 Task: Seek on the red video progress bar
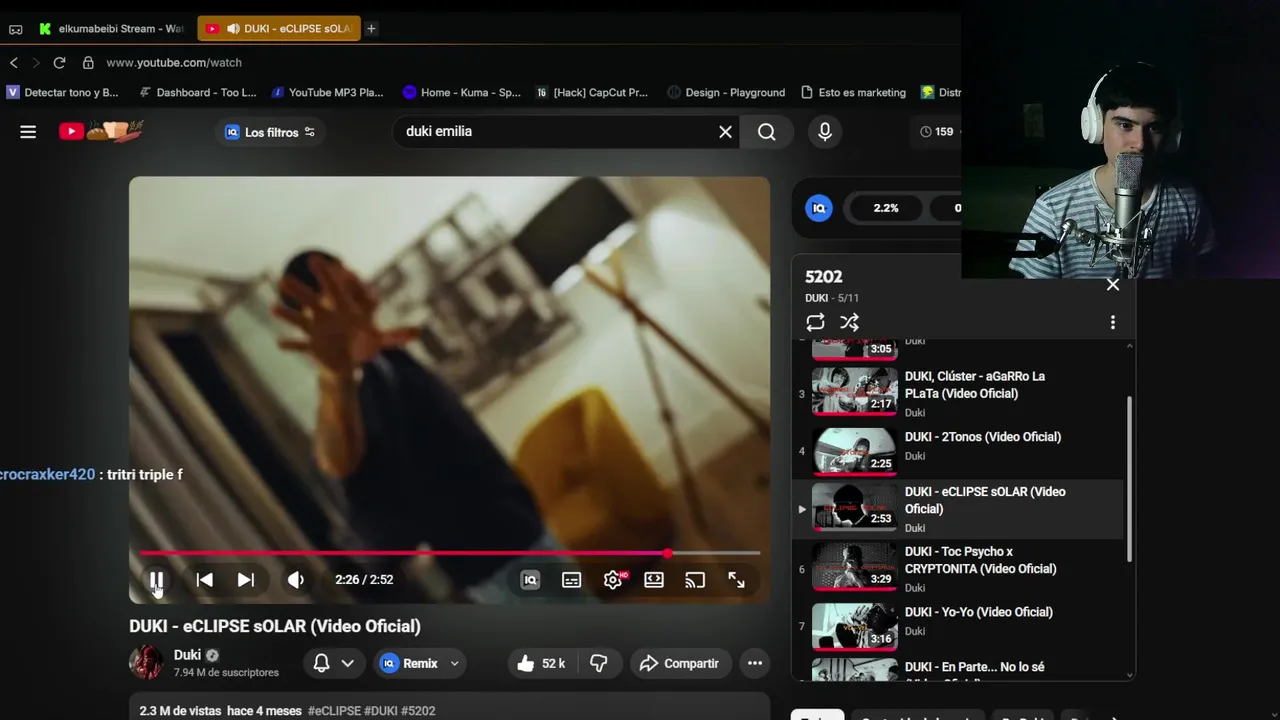[449, 553]
